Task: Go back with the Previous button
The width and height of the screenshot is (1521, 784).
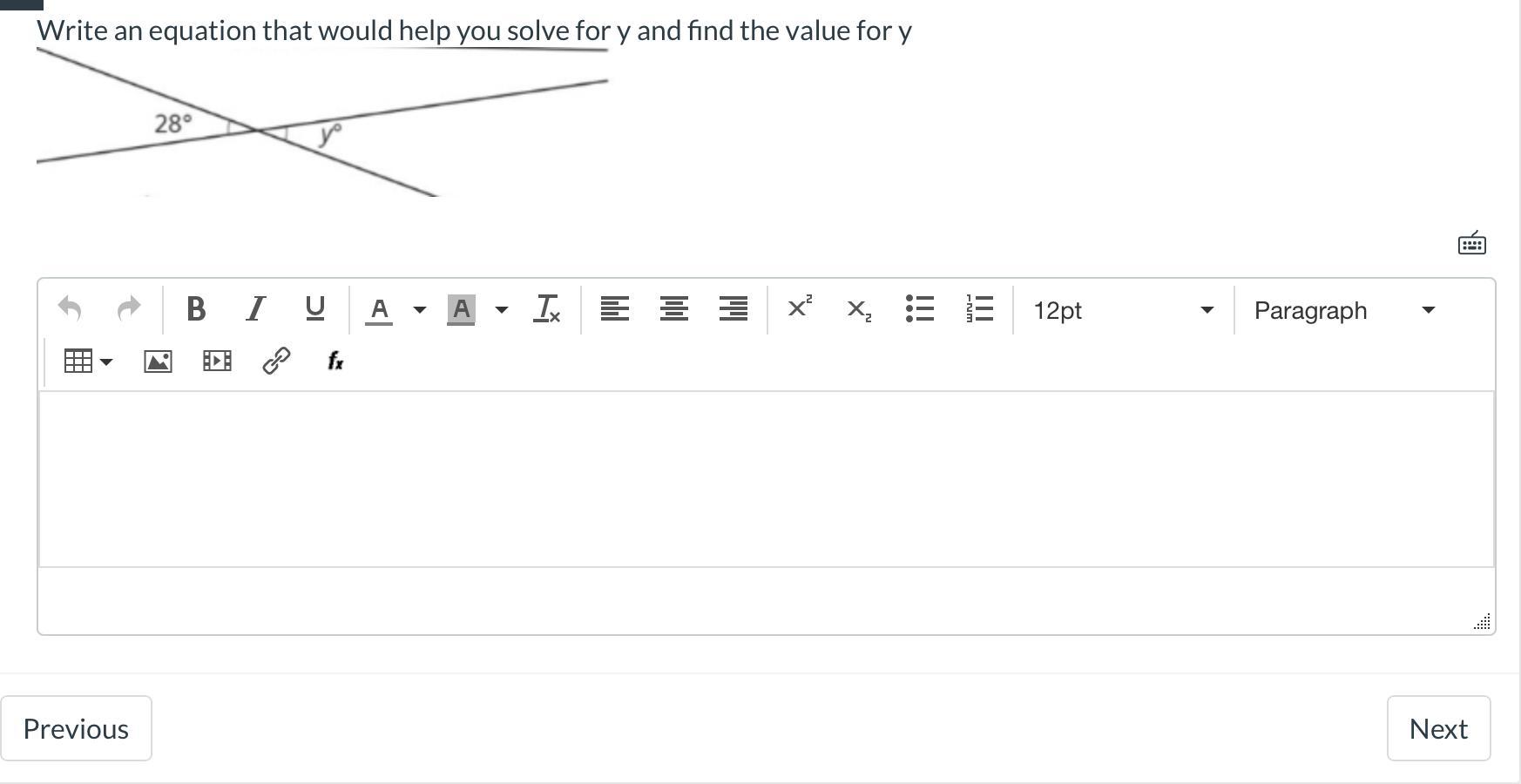Action: 76,728
